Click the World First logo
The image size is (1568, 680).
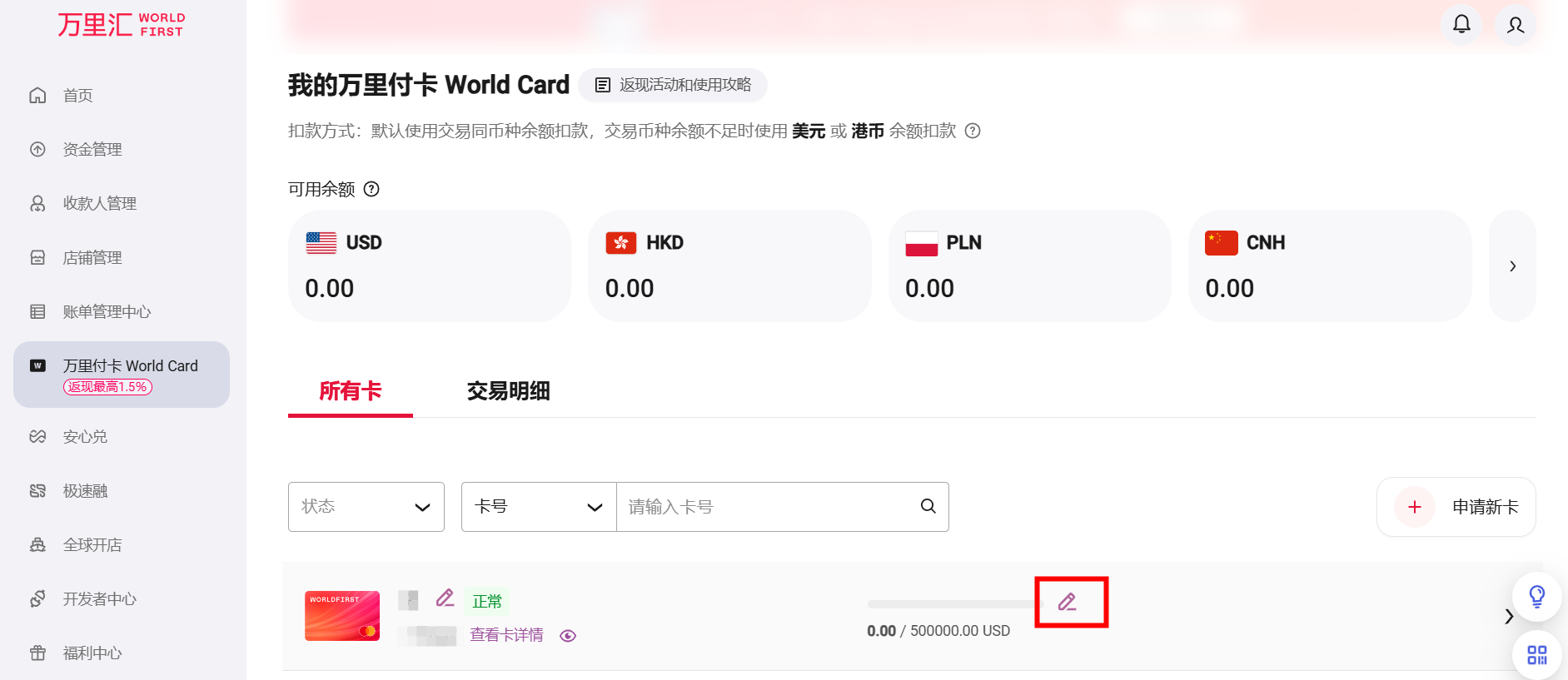(x=122, y=24)
